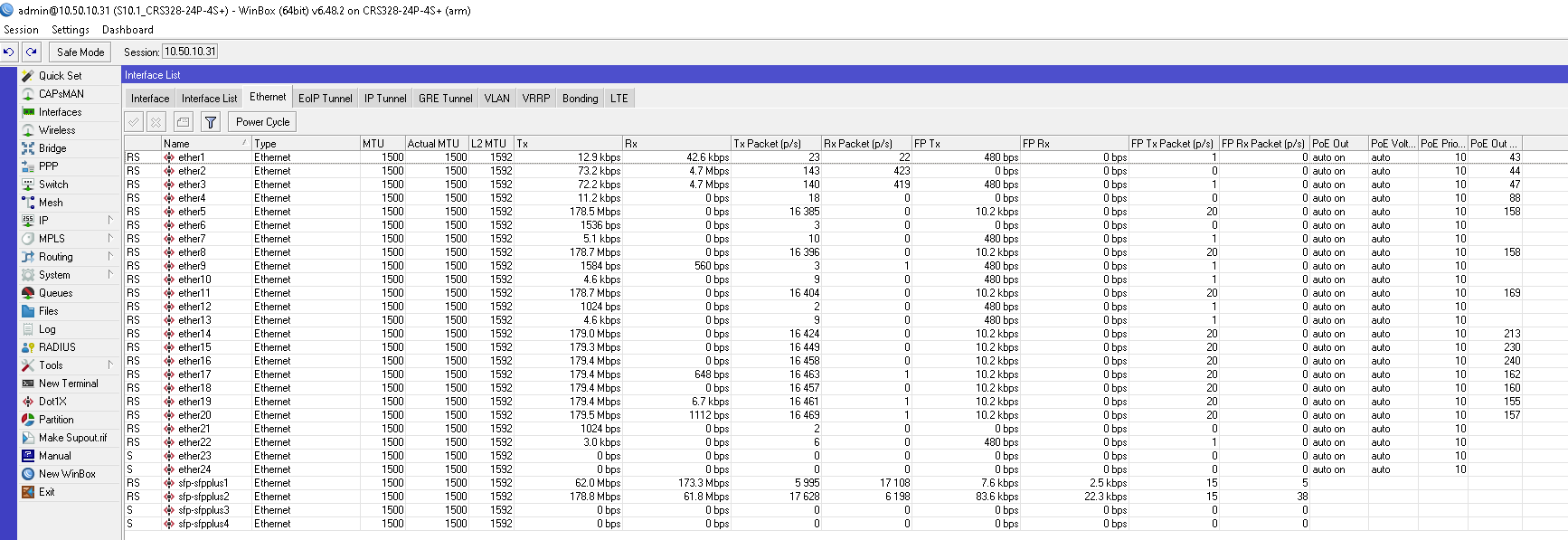Open New Terminal from sidebar
The height and width of the screenshot is (540, 1568).
point(68,384)
